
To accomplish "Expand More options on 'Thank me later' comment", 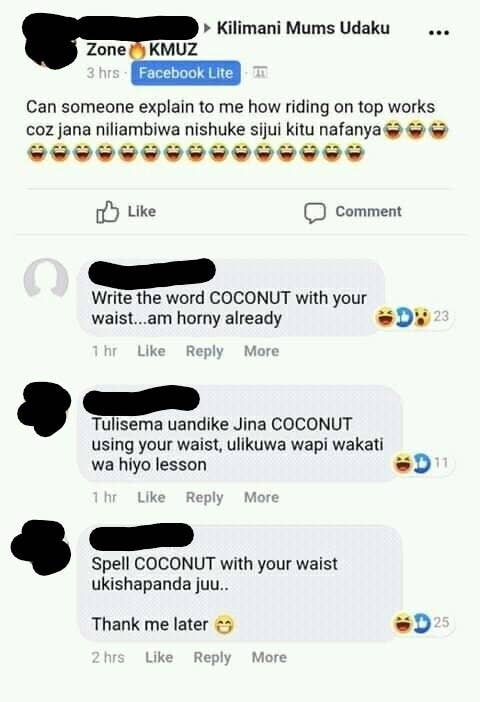I will [x=269, y=657].
